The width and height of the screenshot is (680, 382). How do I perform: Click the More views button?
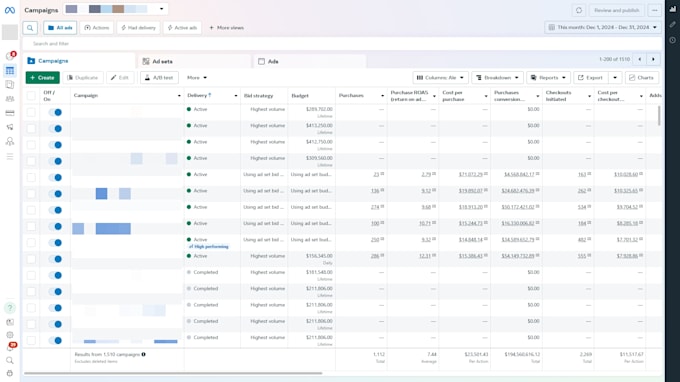(226, 28)
